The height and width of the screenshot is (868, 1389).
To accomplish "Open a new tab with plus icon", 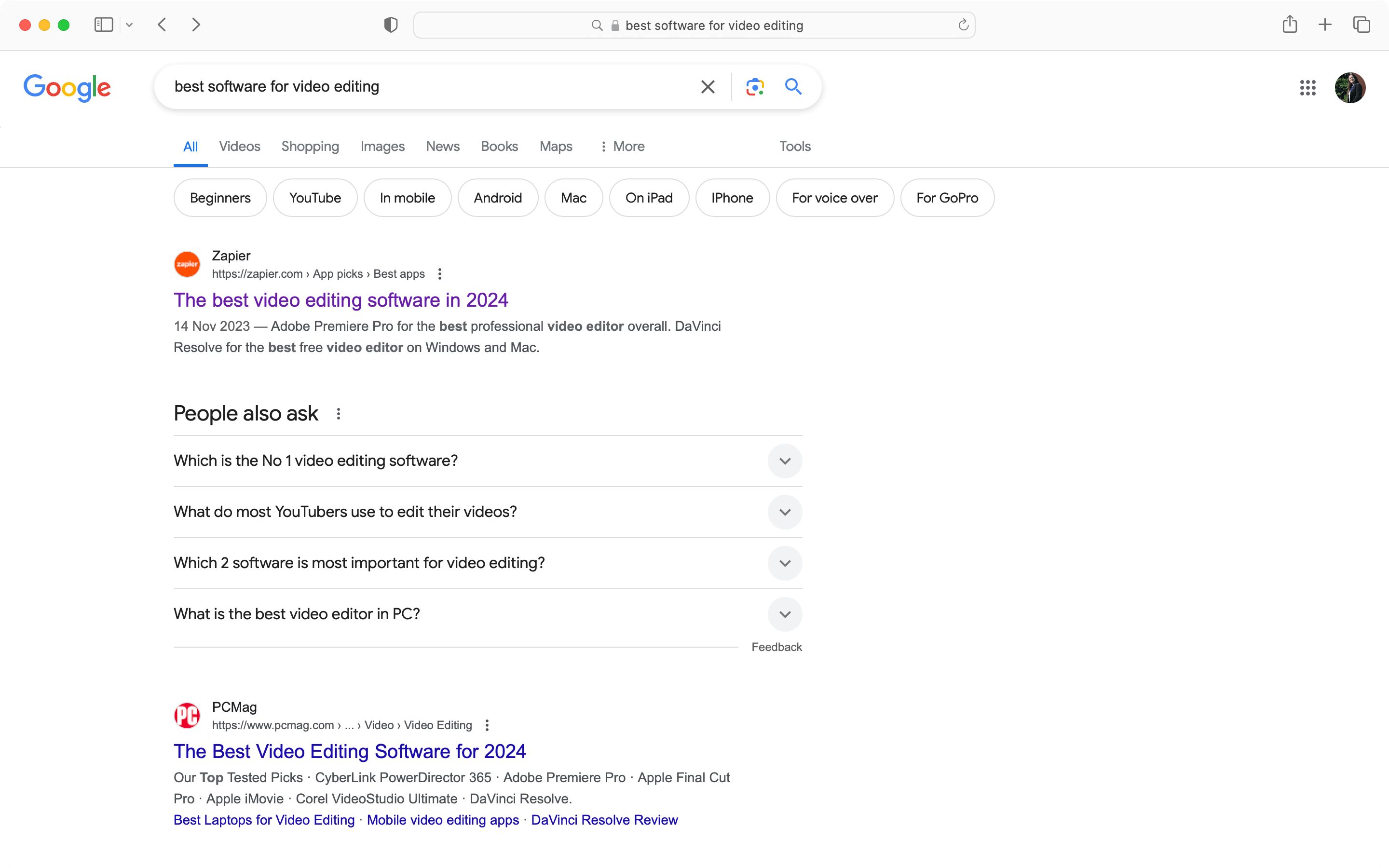I will (1325, 25).
